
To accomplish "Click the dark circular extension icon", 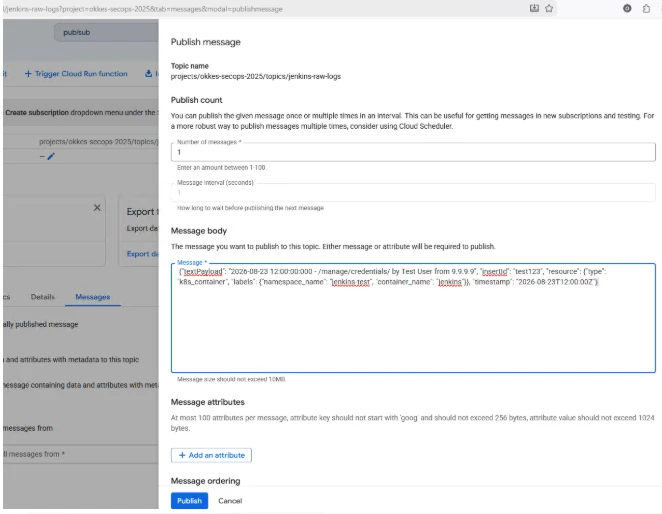I will (627, 8).
